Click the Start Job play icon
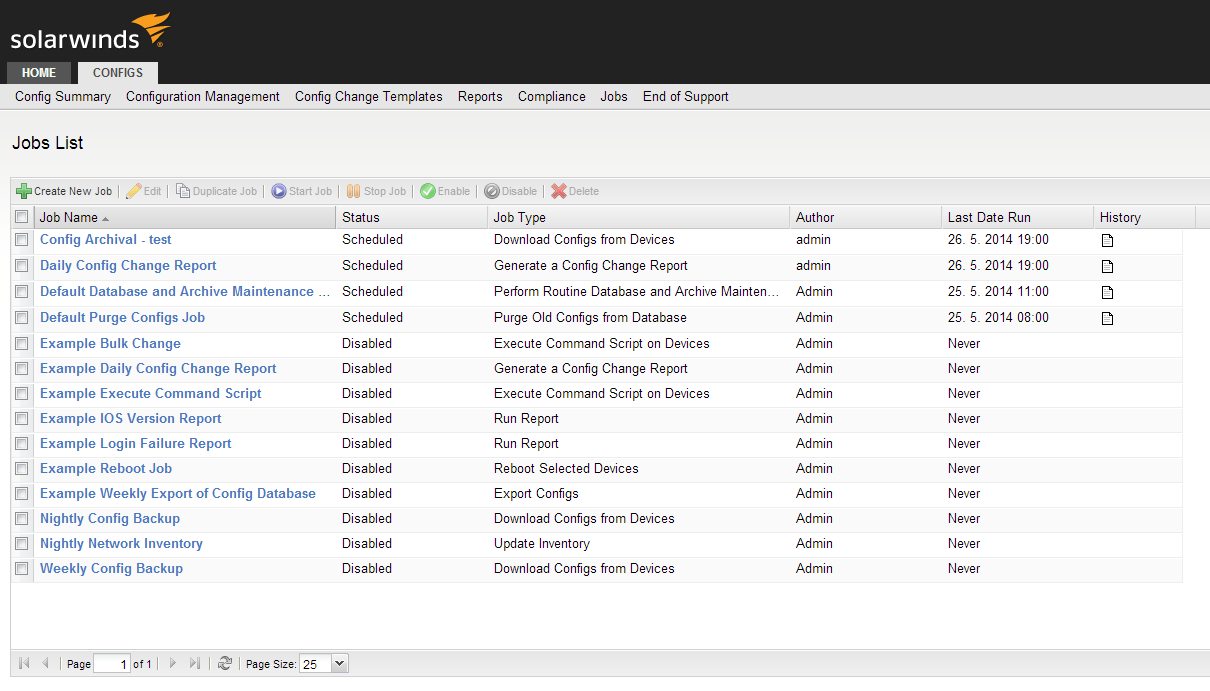The height and width of the screenshot is (691, 1210). 279,191
